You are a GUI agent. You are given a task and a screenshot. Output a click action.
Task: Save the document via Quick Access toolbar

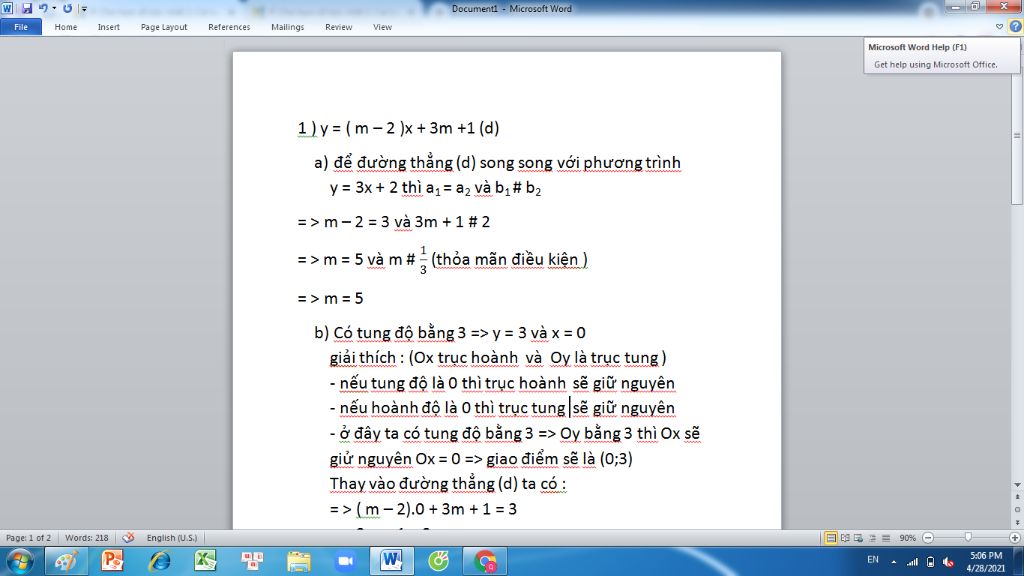[x=27, y=8]
